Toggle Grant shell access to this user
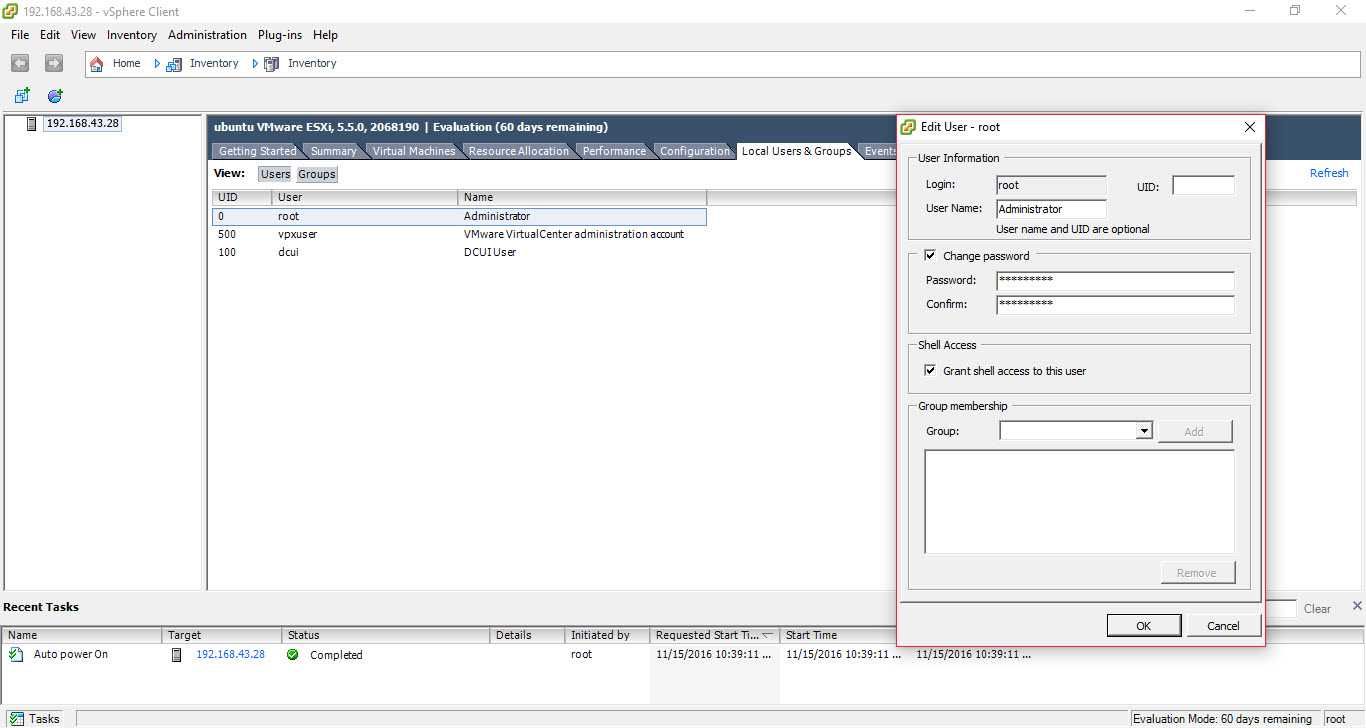The height and width of the screenshot is (728, 1366). pyautogui.click(x=930, y=371)
